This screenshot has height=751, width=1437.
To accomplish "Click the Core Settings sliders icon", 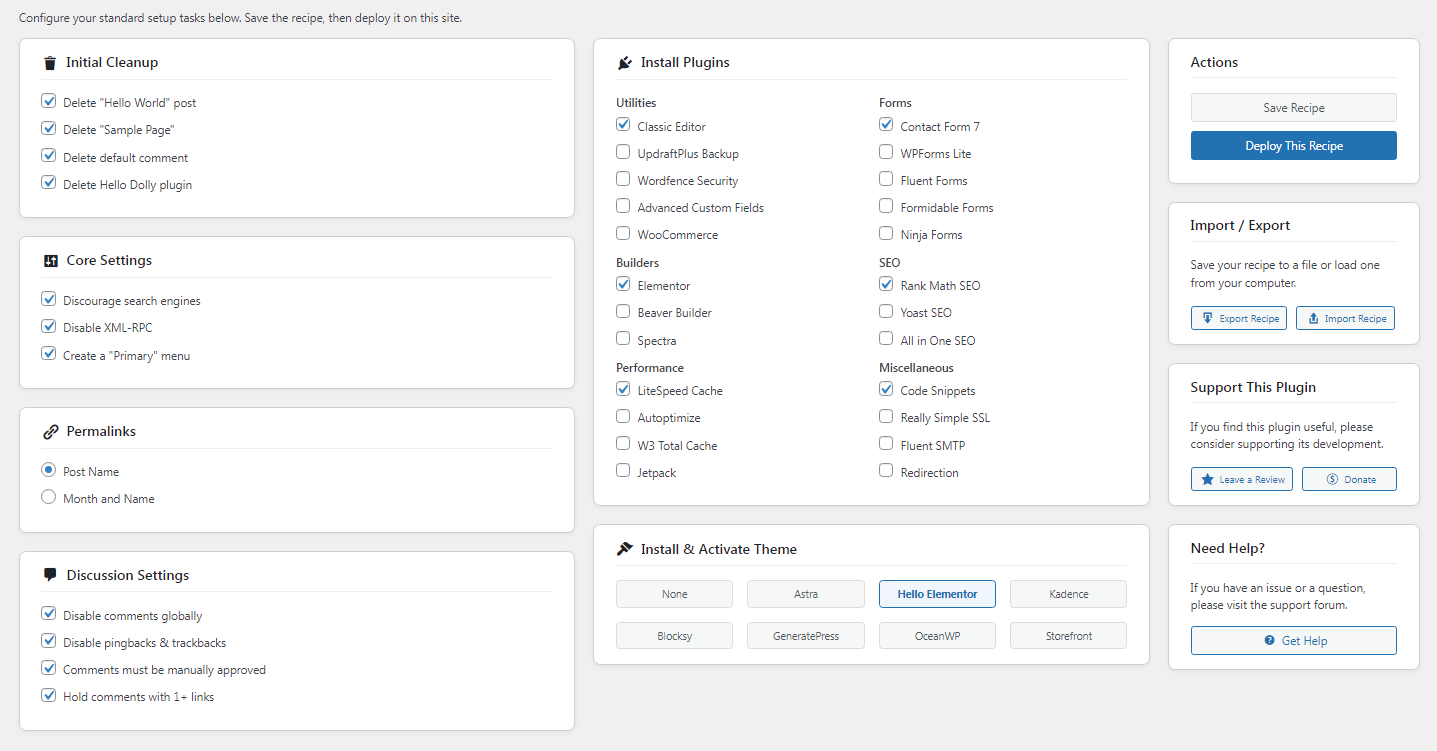I will pos(50,261).
